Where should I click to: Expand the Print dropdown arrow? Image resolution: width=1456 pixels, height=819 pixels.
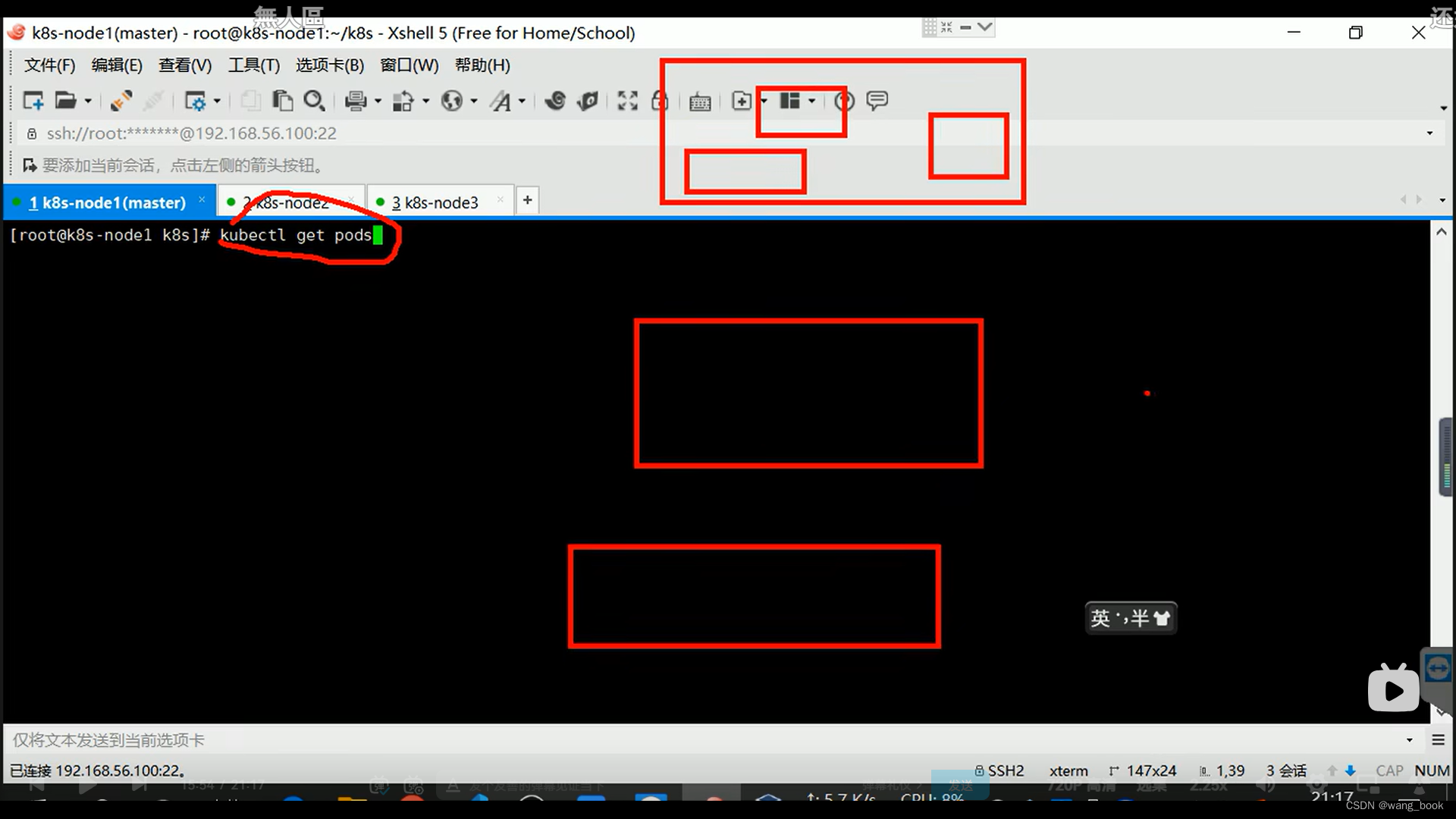378,101
